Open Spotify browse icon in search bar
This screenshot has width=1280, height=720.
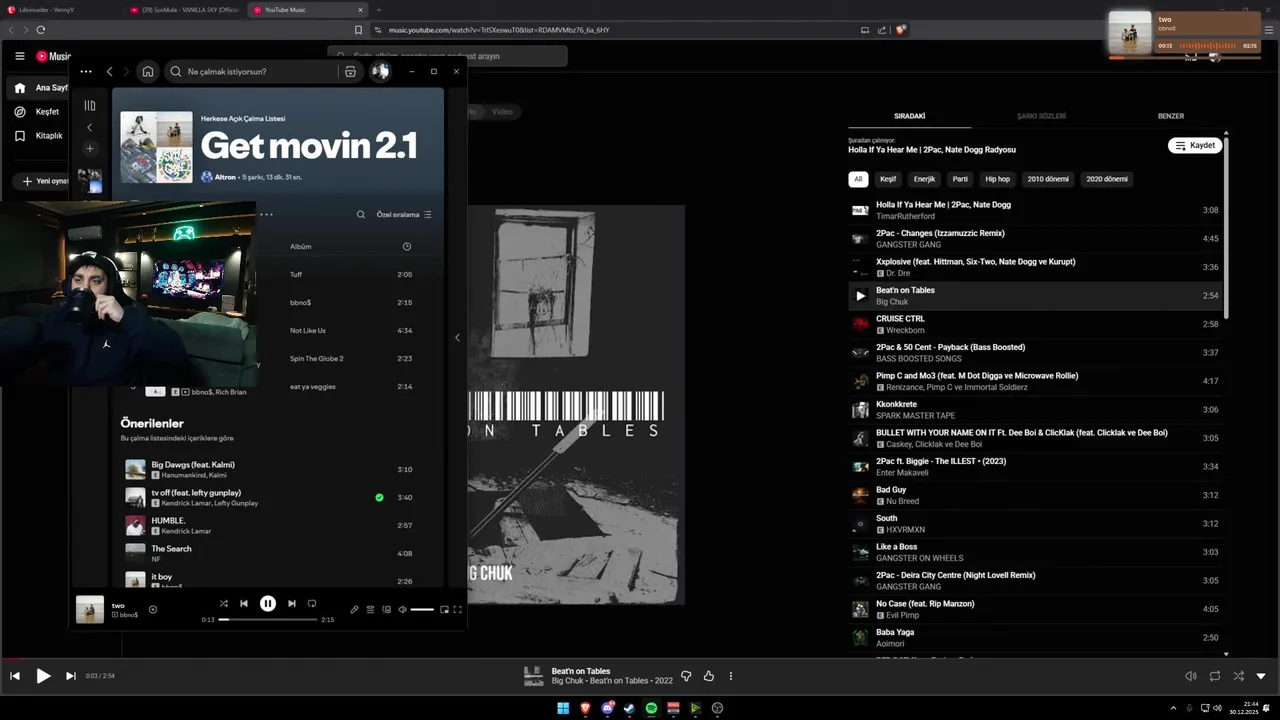(350, 71)
